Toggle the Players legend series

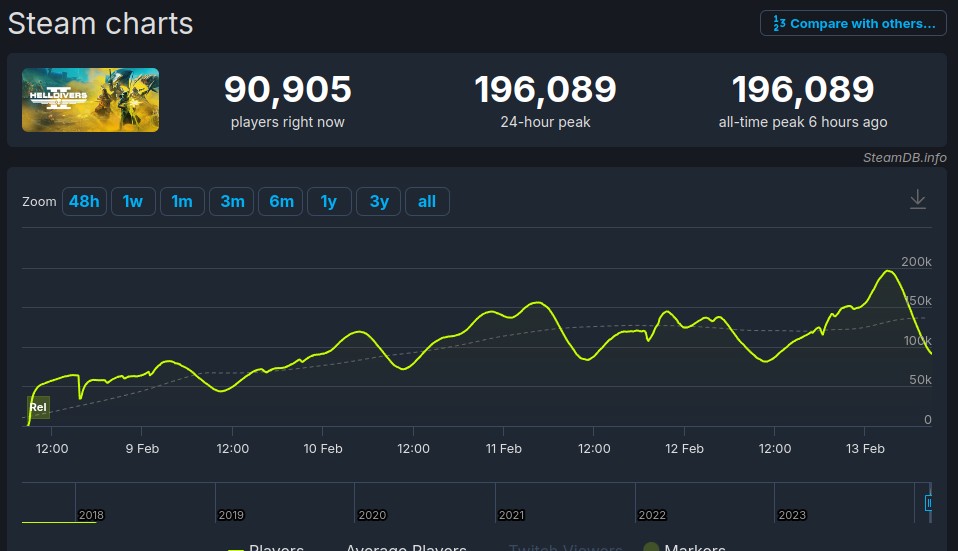point(266,547)
